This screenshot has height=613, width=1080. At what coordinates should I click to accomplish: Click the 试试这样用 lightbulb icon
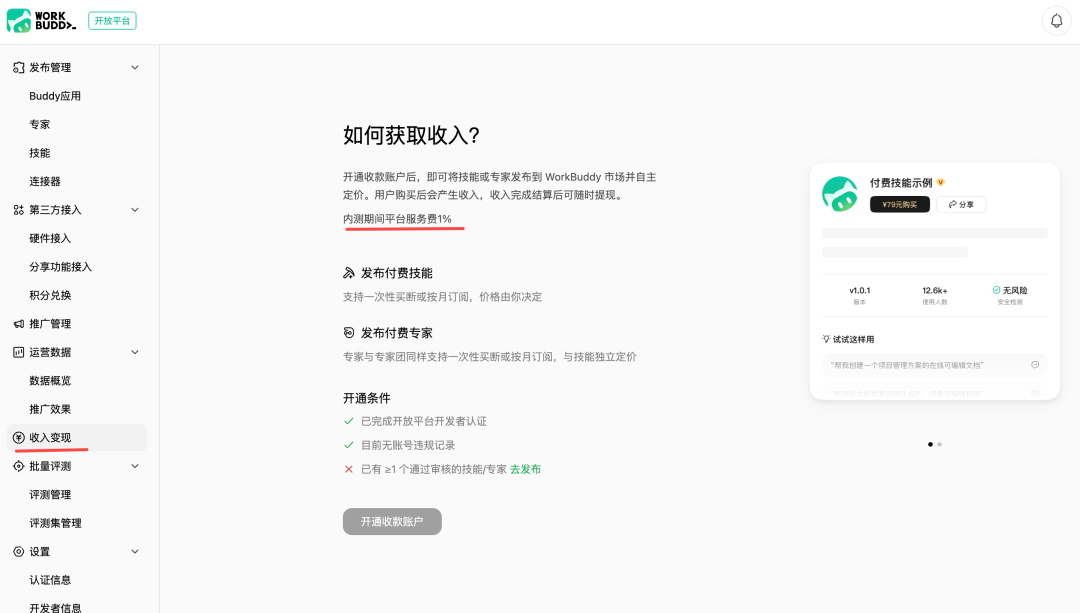point(826,339)
